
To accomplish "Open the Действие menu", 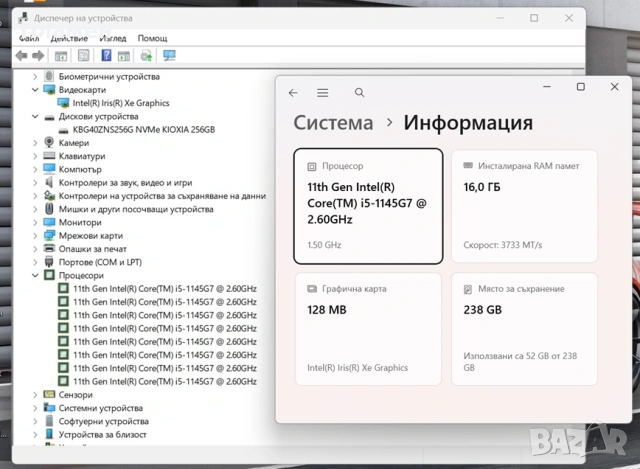I will click(69, 38).
